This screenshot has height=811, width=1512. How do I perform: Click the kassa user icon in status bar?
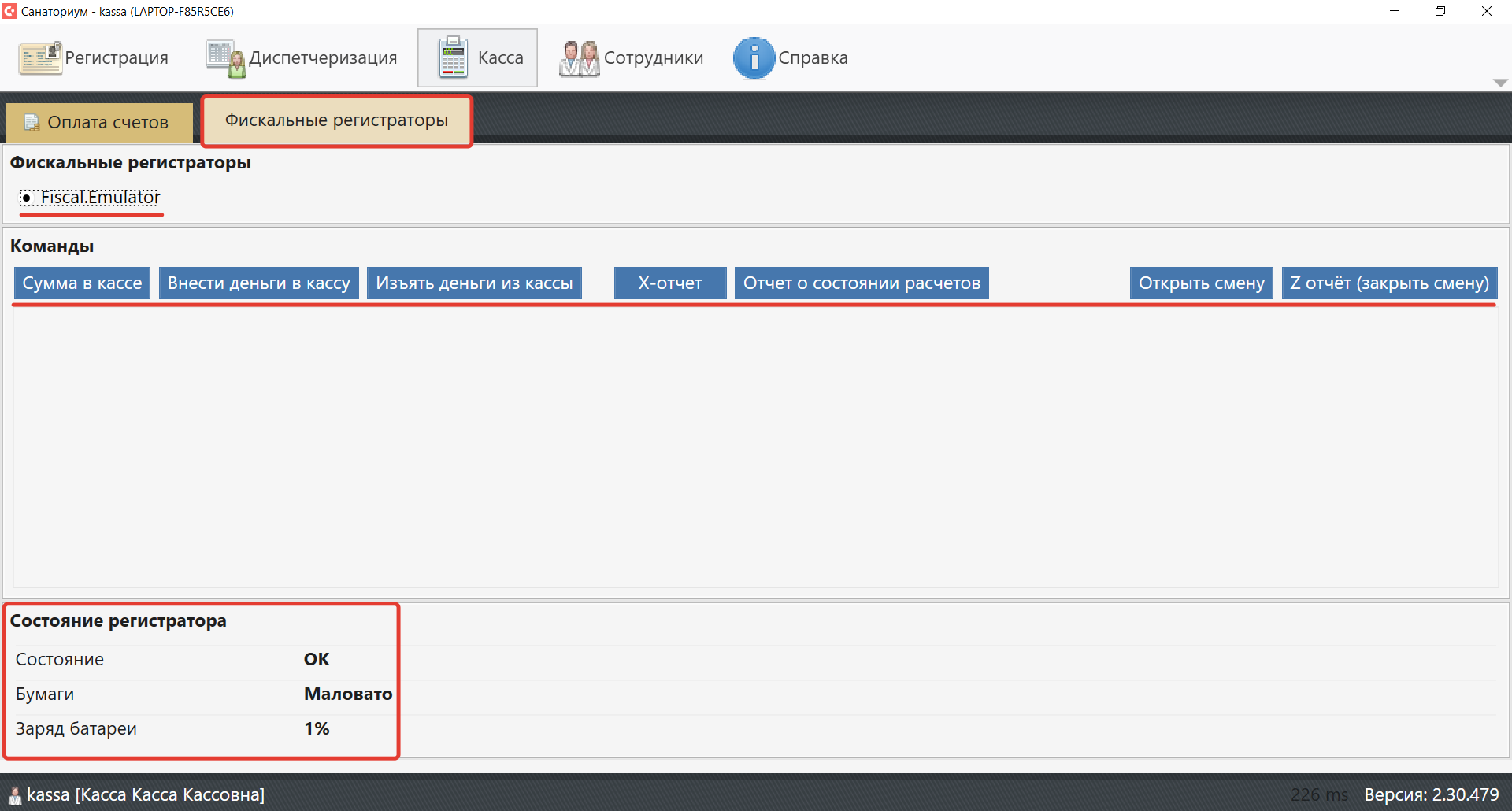[x=14, y=794]
